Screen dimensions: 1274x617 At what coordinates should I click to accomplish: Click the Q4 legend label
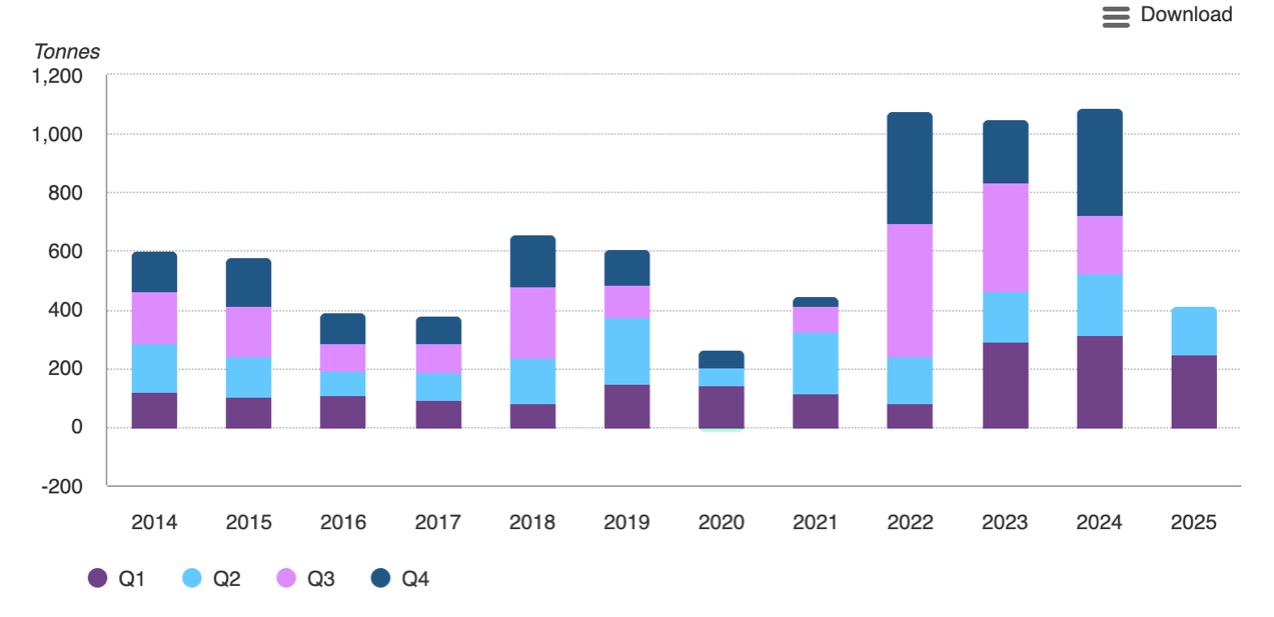415,579
